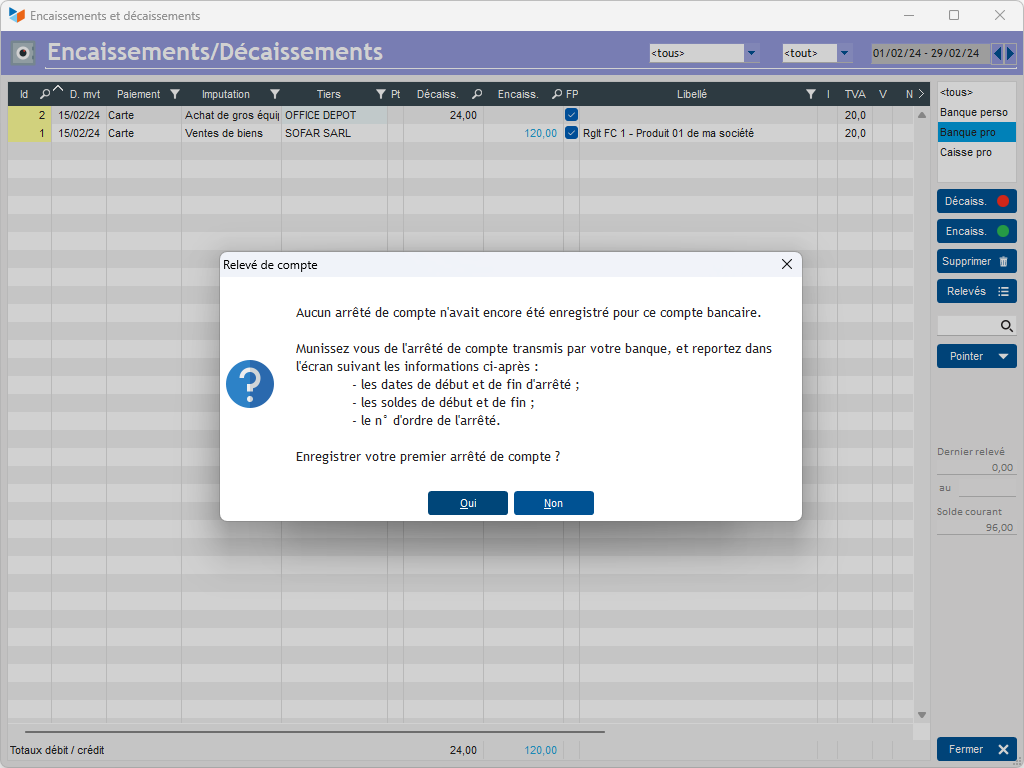This screenshot has width=1024, height=768.
Task: Toggle FP checkbox on OFFICE DEPOT row
Action: pos(571,115)
